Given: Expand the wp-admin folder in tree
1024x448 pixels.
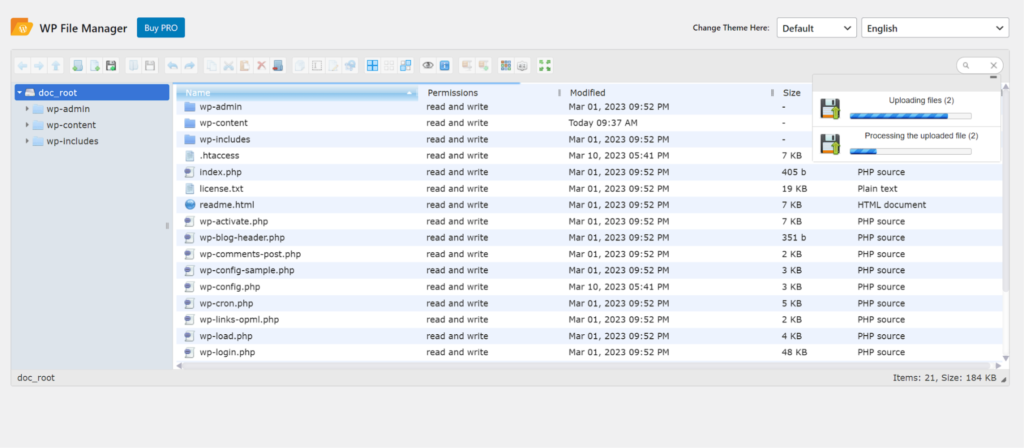Looking at the screenshot, I should 27,109.
